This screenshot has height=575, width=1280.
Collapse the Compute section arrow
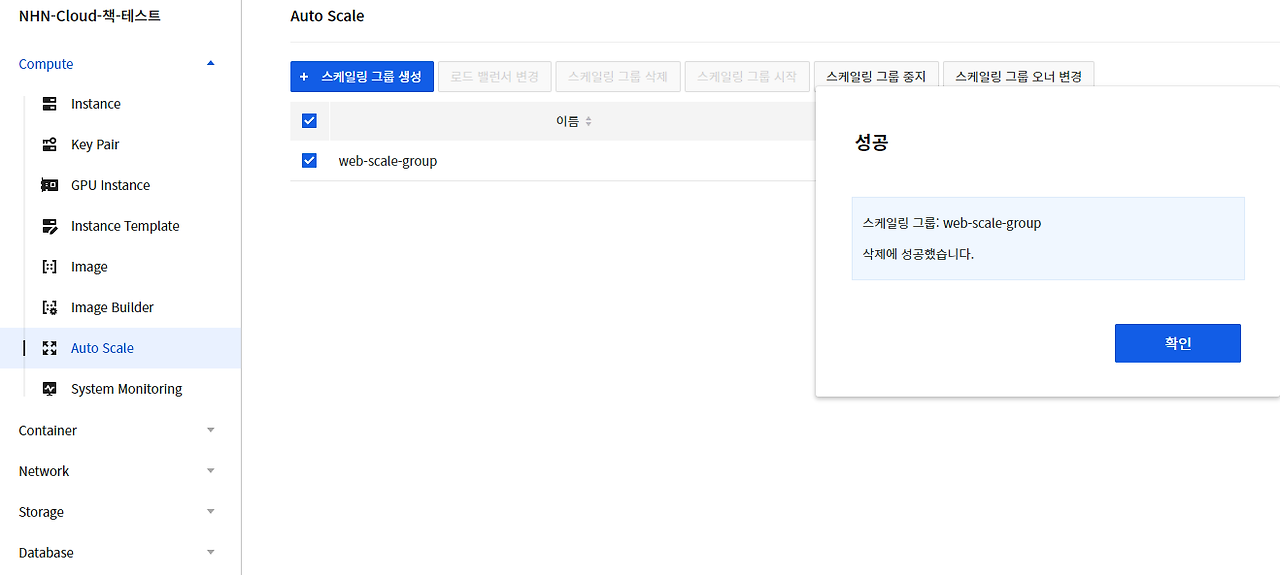[x=210, y=63]
